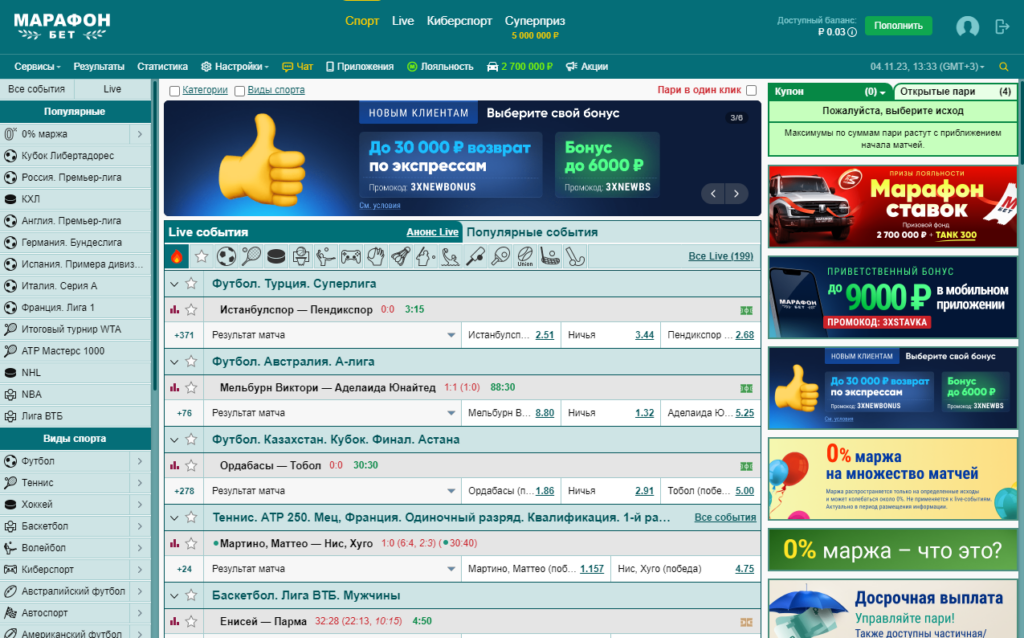Open the 0% маржа – что это? banner
The width and height of the screenshot is (1024, 638).
(x=892, y=550)
